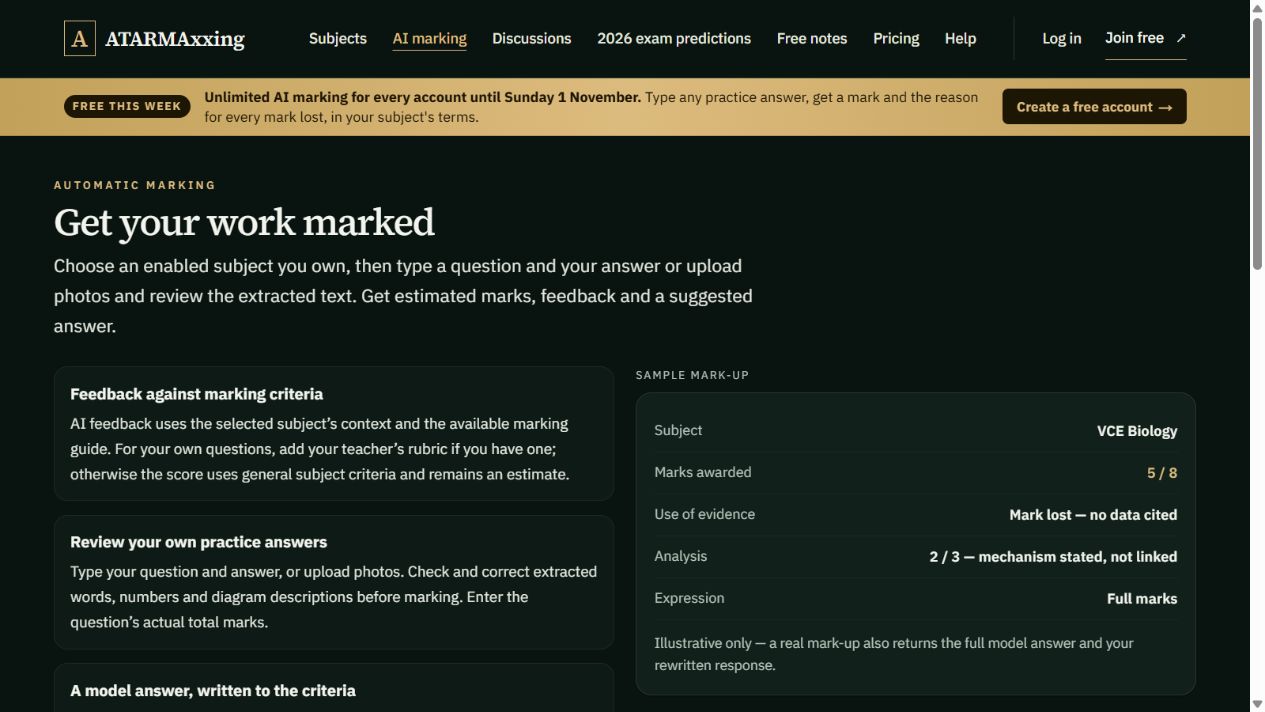Image resolution: width=1265 pixels, height=712 pixels.
Task: Select the AI marking nav item
Action: click(x=430, y=38)
